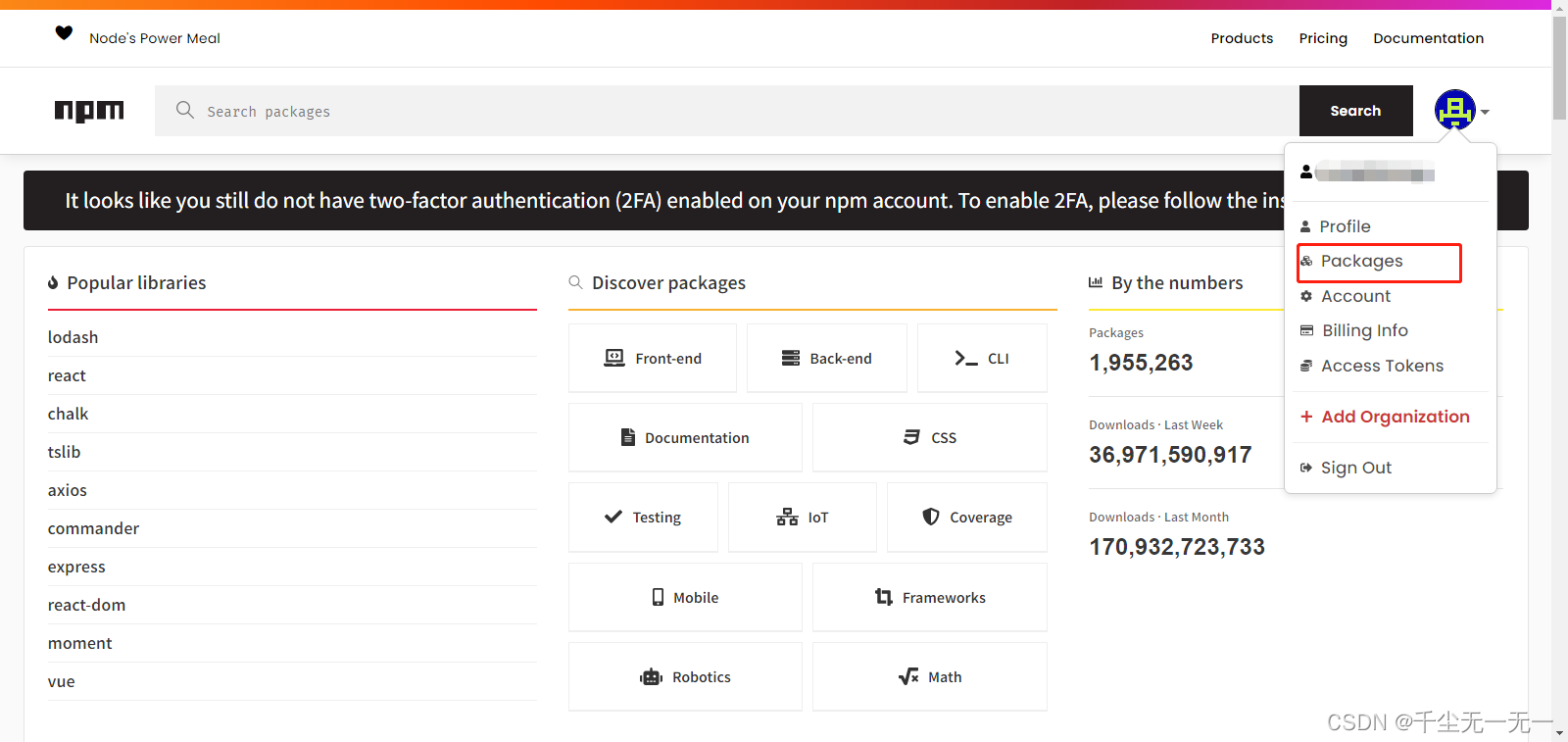Open the Robotics category tile

pyautogui.click(x=685, y=676)
